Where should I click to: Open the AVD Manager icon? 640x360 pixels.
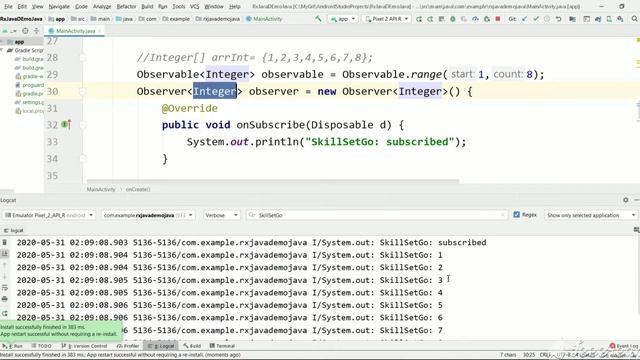click(x=609, y=19)
